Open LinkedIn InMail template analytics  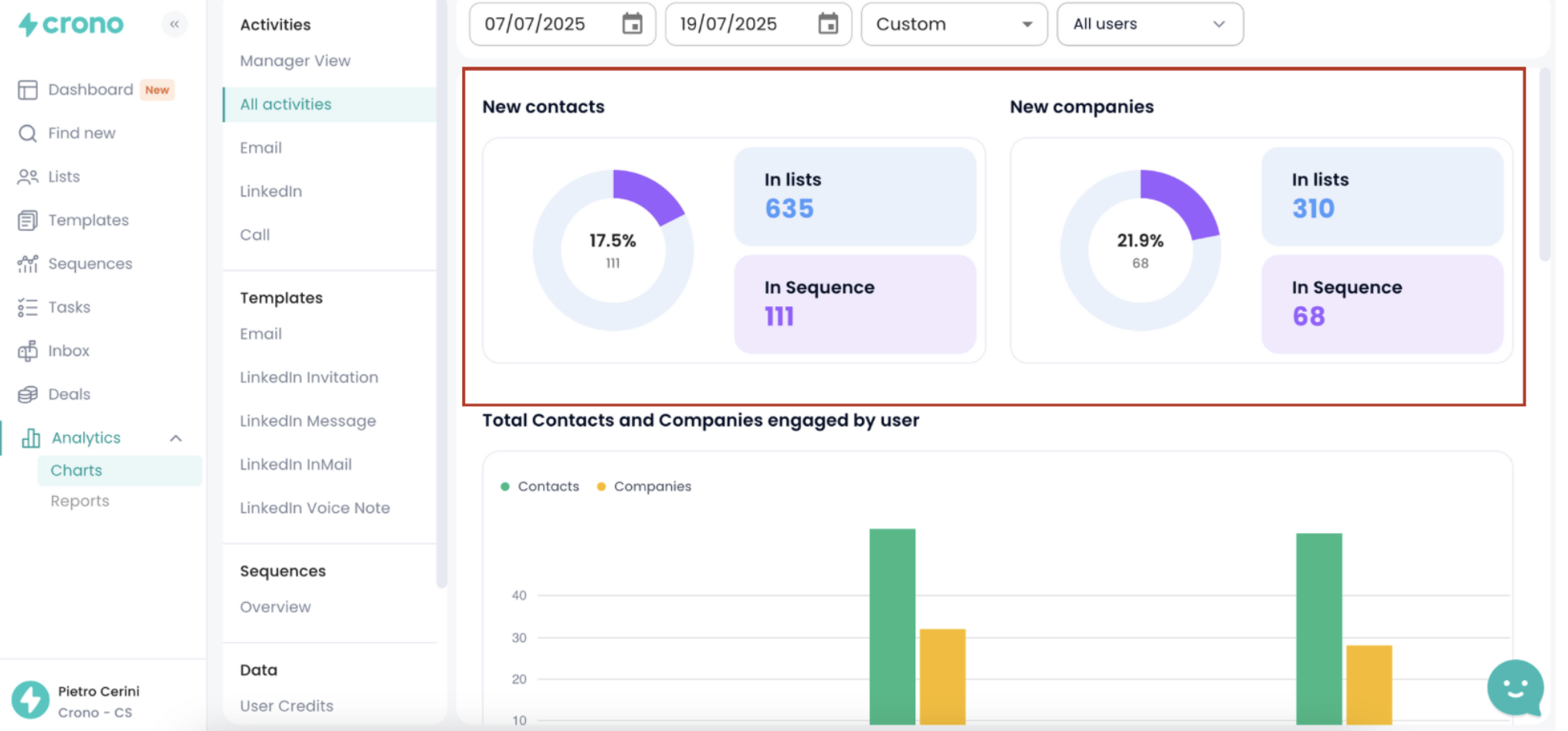(x=296, y=465)
